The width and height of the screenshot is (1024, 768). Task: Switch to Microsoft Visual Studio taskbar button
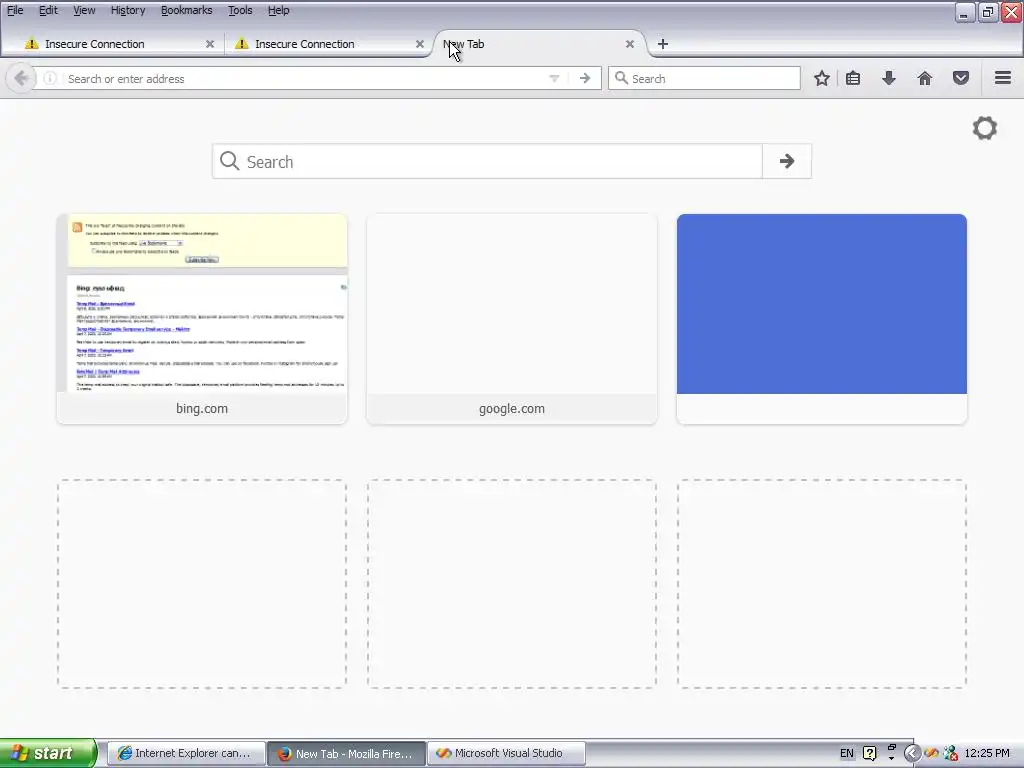click(x=506, y=753)
